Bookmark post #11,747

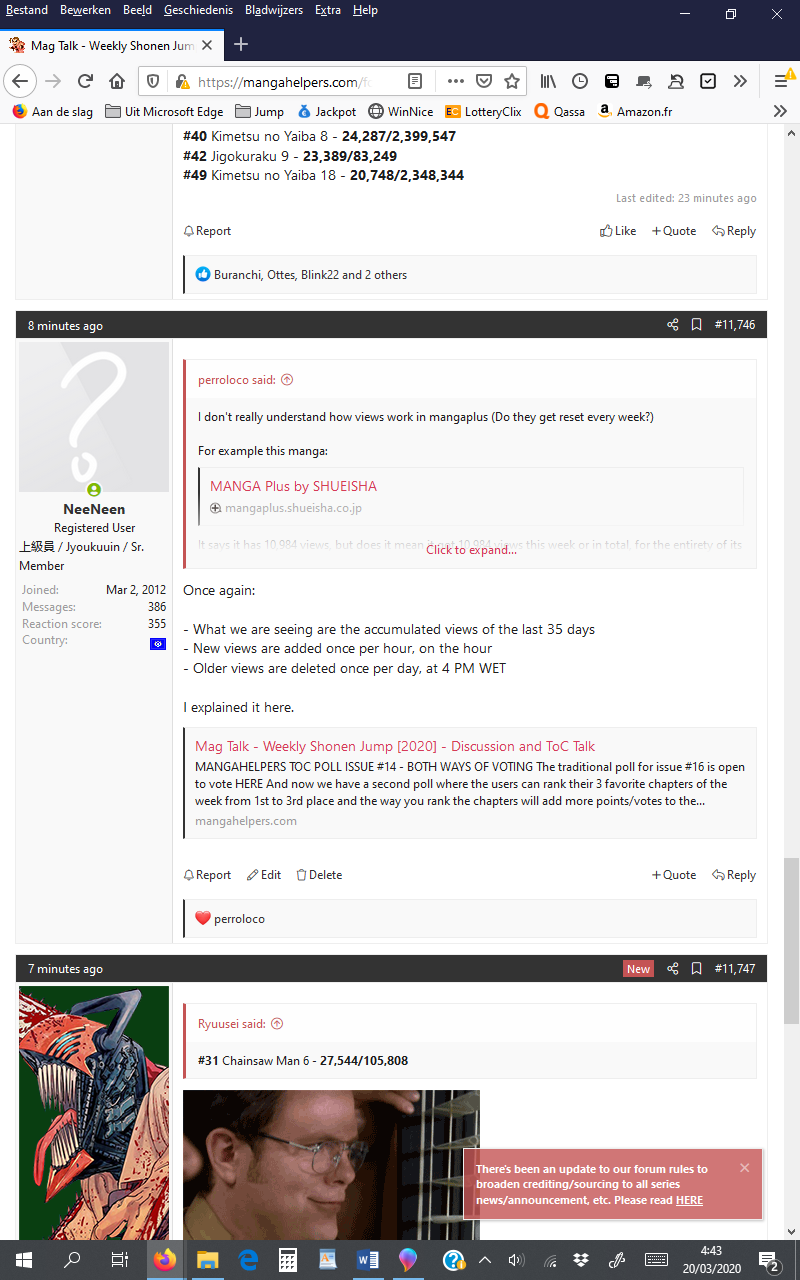coord(697,969)
